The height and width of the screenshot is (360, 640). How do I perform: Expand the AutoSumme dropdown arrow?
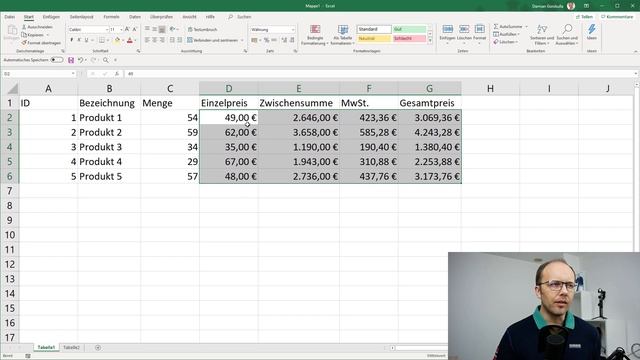click(526, 27)
